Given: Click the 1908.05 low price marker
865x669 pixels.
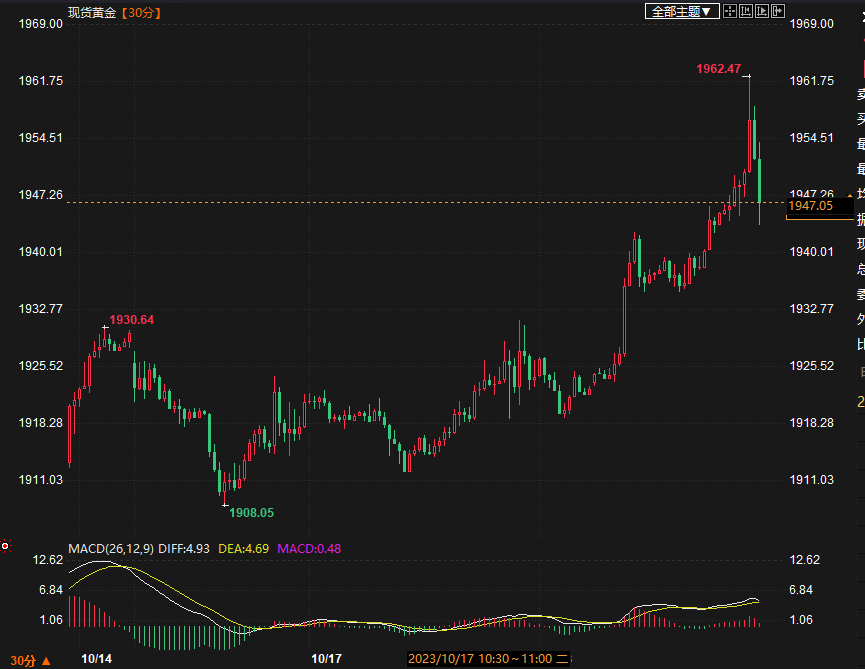Looking at the screenshot, I should pos(251,512).
